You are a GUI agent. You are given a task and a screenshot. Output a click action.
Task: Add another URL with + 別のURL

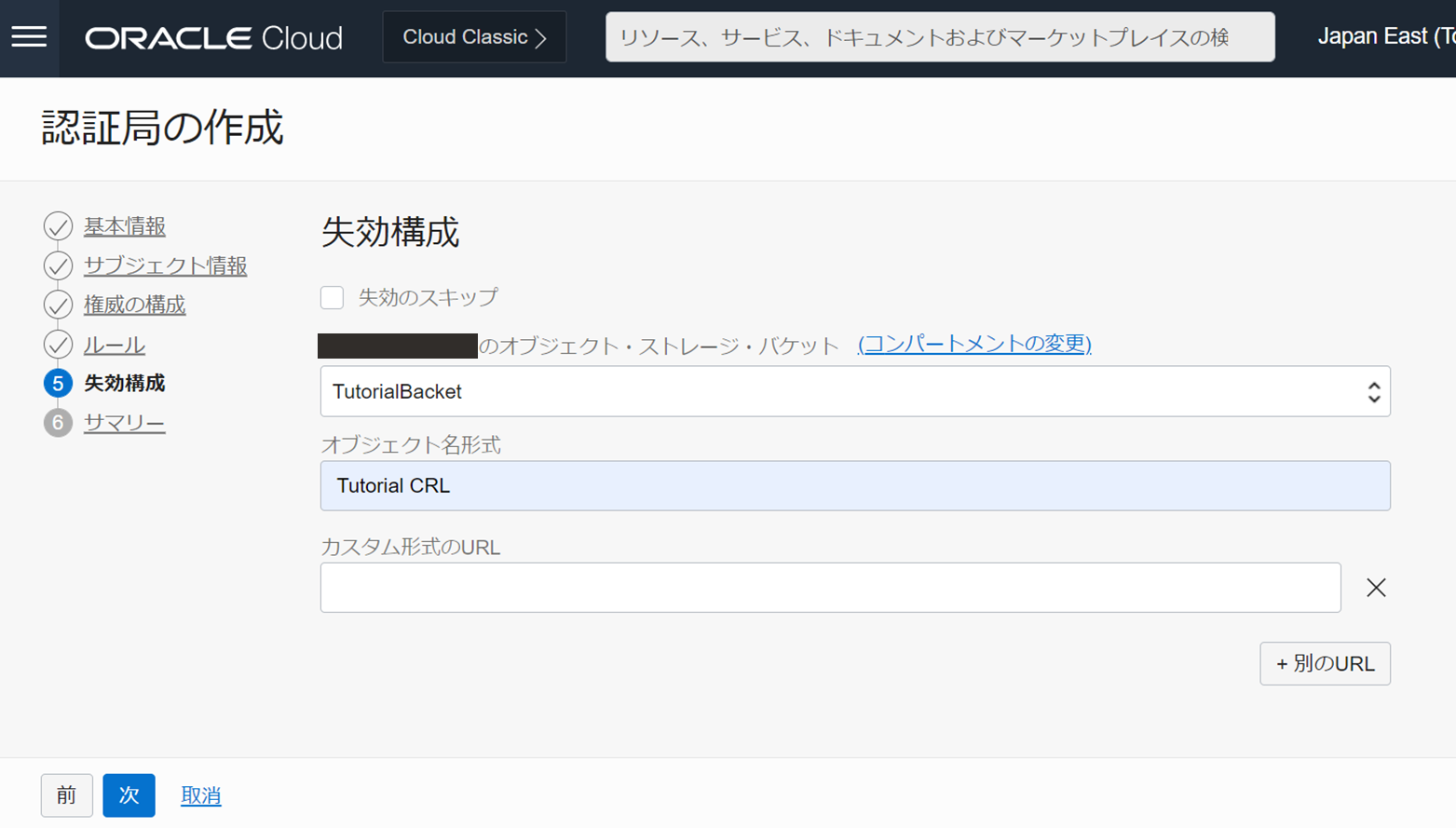pos(1324,664)
